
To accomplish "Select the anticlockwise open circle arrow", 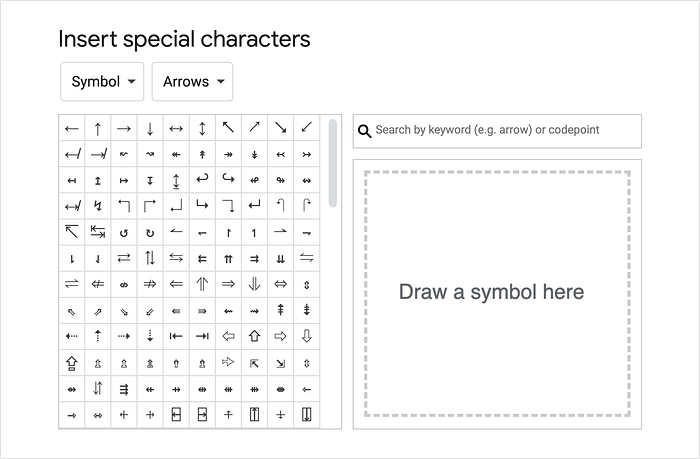I will [x=124, y=233].
